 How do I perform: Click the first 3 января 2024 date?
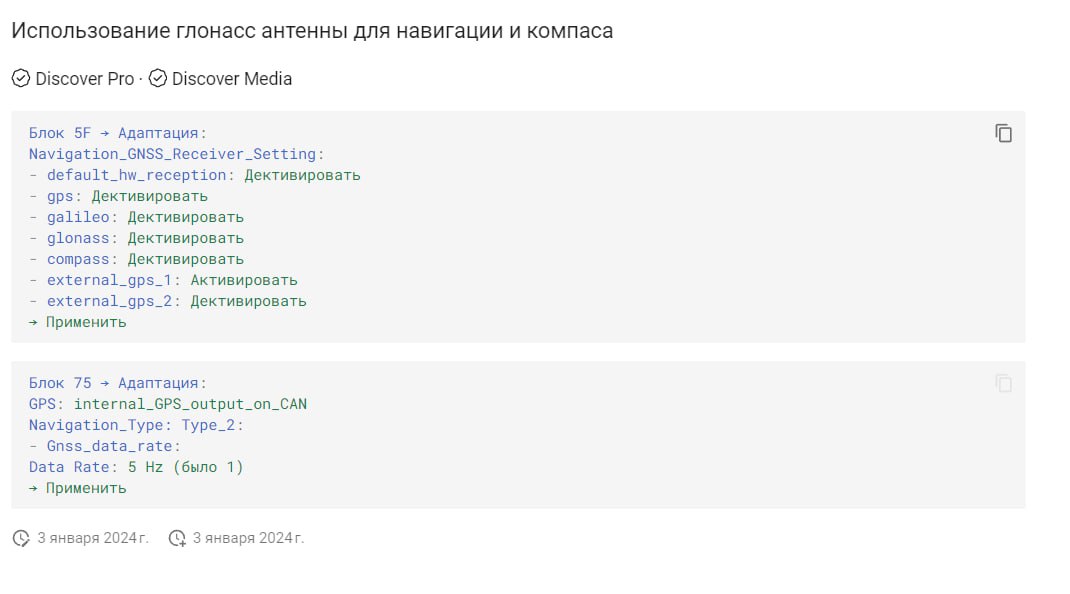tap(93, 538)
